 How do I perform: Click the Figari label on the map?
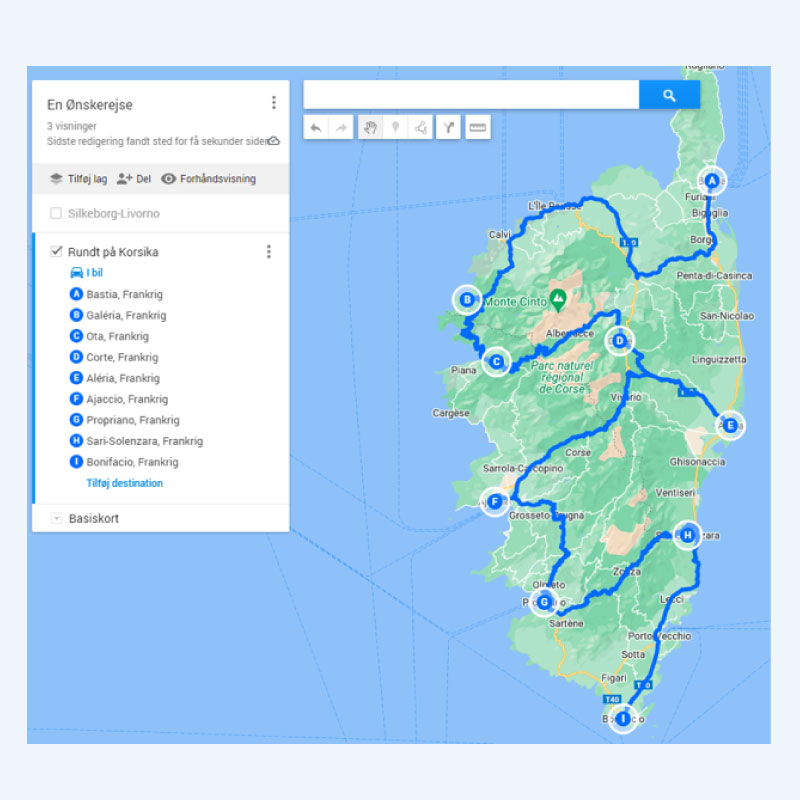click(614, 678)
